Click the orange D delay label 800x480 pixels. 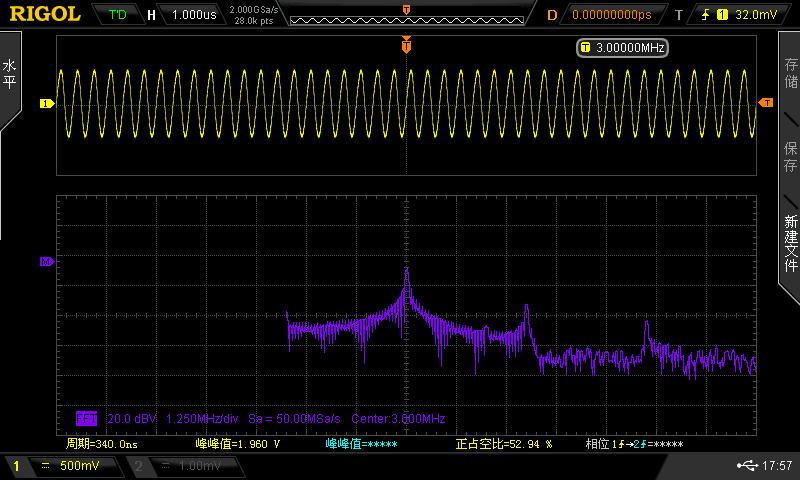552,15
